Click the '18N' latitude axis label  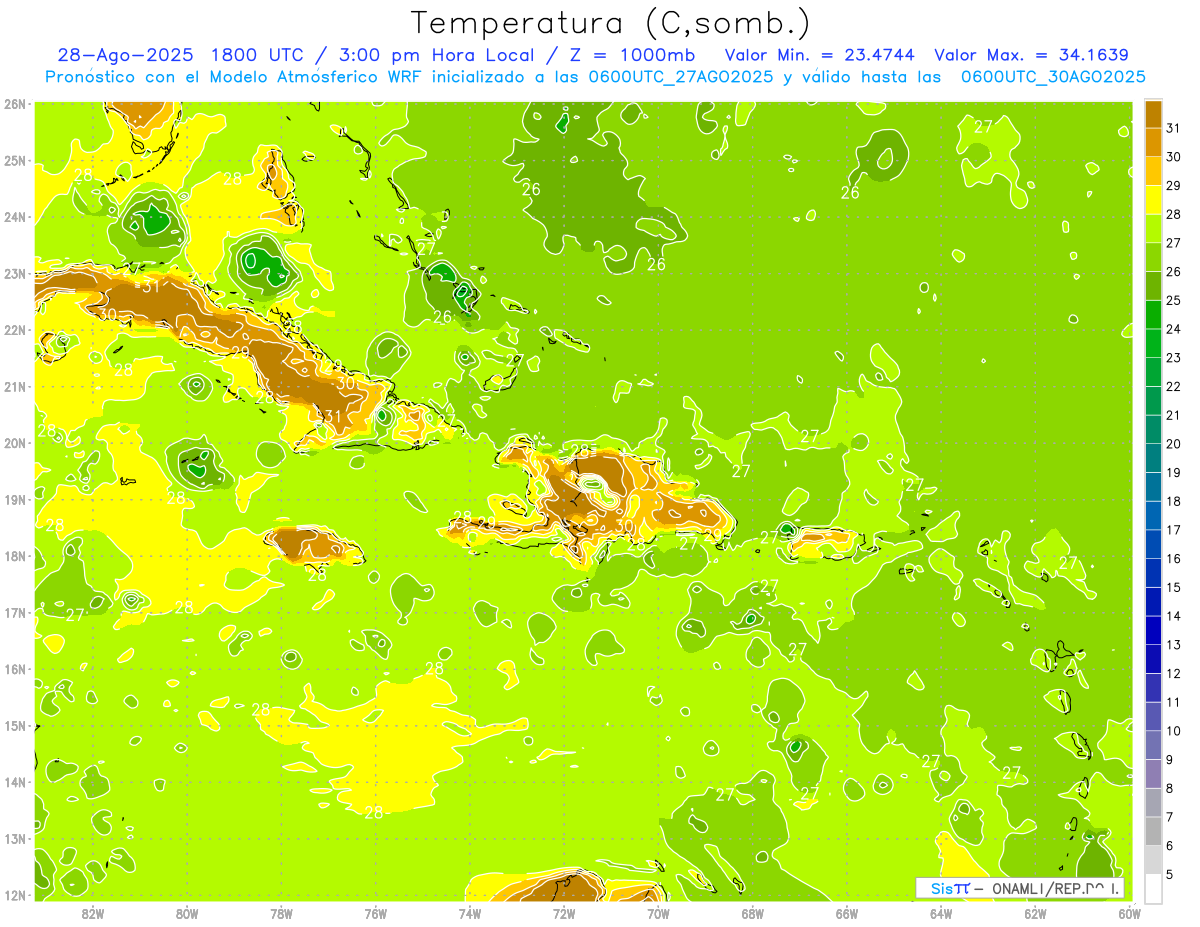[x=15, y=556]
